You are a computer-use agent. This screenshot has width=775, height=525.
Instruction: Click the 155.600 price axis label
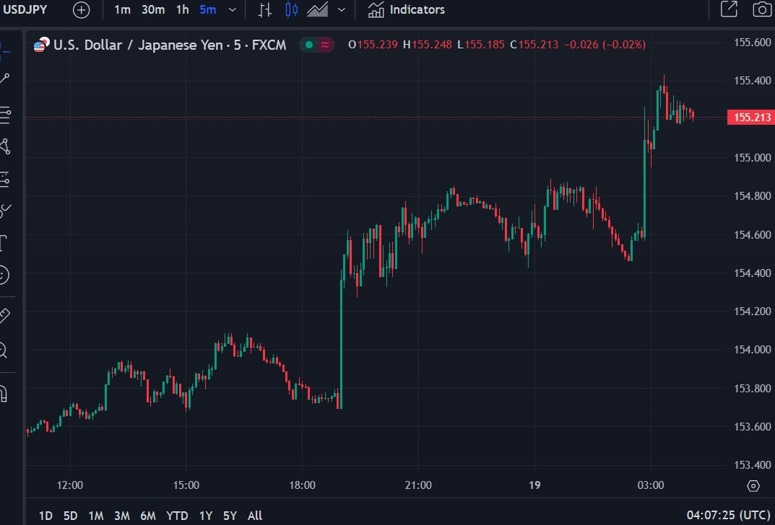(752, 43)
